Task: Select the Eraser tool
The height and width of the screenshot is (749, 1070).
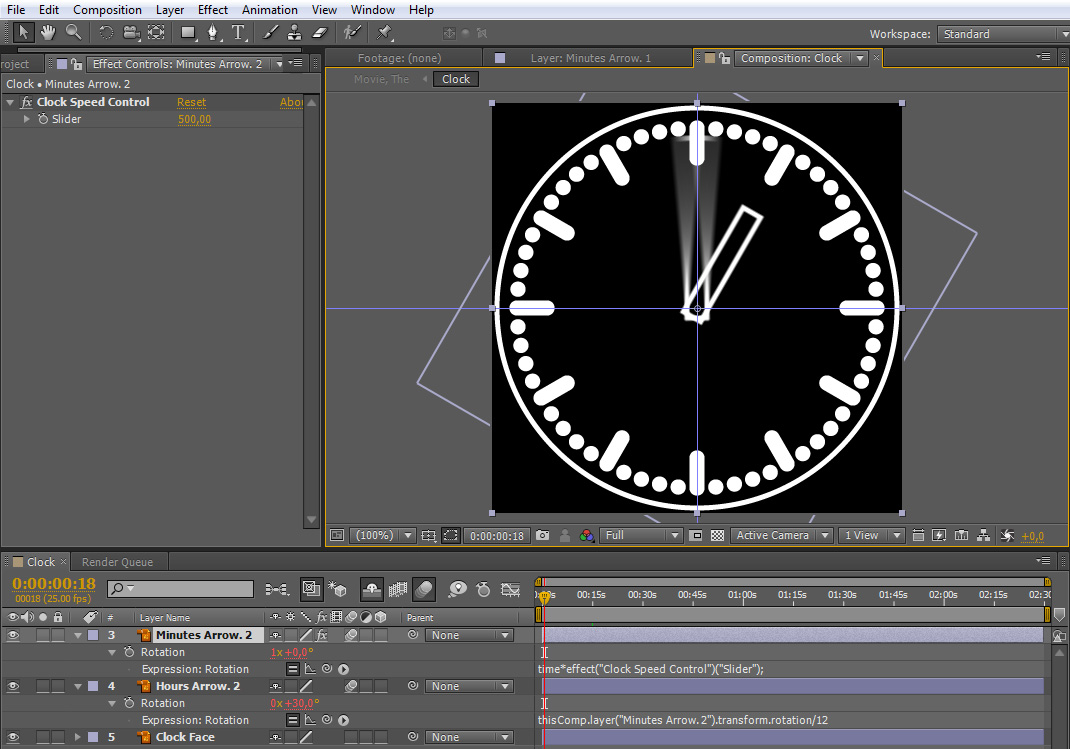Action: (x=320, y=32)
